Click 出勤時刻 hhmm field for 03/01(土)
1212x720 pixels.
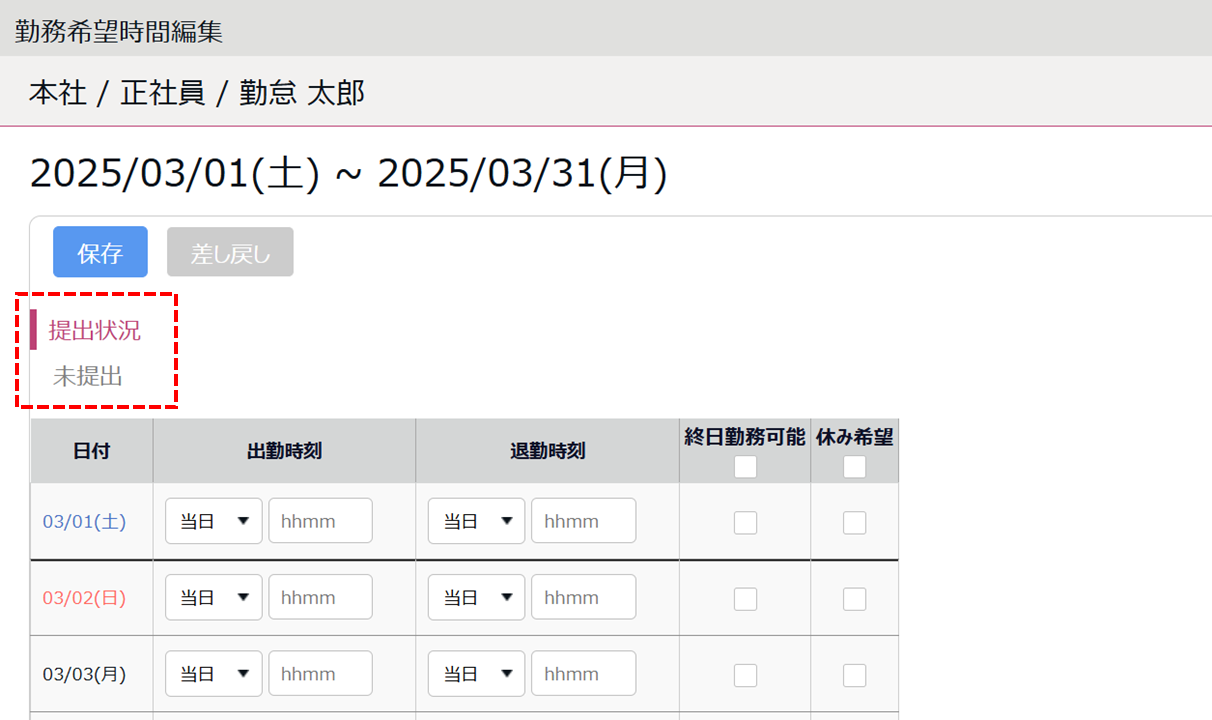point(320,521)
